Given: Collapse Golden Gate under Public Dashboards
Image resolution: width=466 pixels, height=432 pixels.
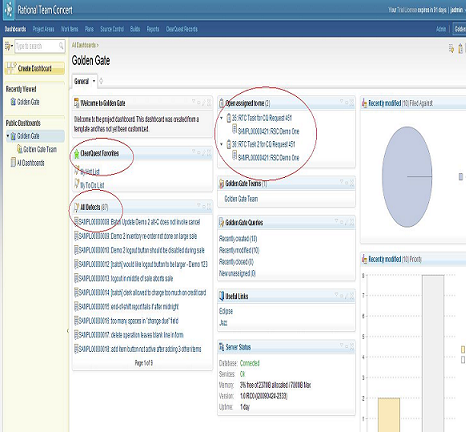Looking at the screenshot, I should point(8,136).
